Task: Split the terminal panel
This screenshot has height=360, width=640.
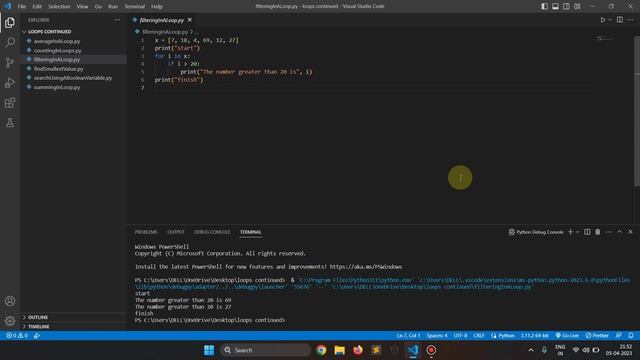Action: pyautogui.click(x=587, y=232)
